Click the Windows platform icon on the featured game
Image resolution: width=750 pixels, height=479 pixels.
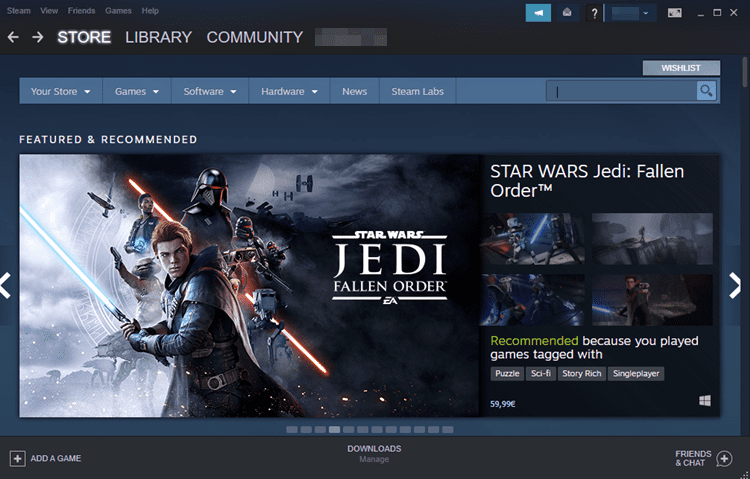705,401
